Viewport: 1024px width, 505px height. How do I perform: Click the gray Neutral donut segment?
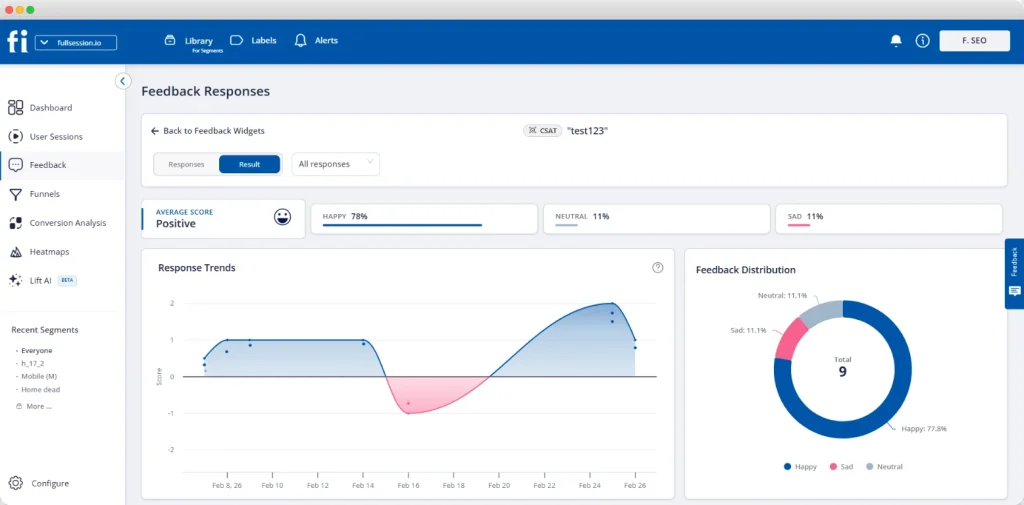(823, 312)
